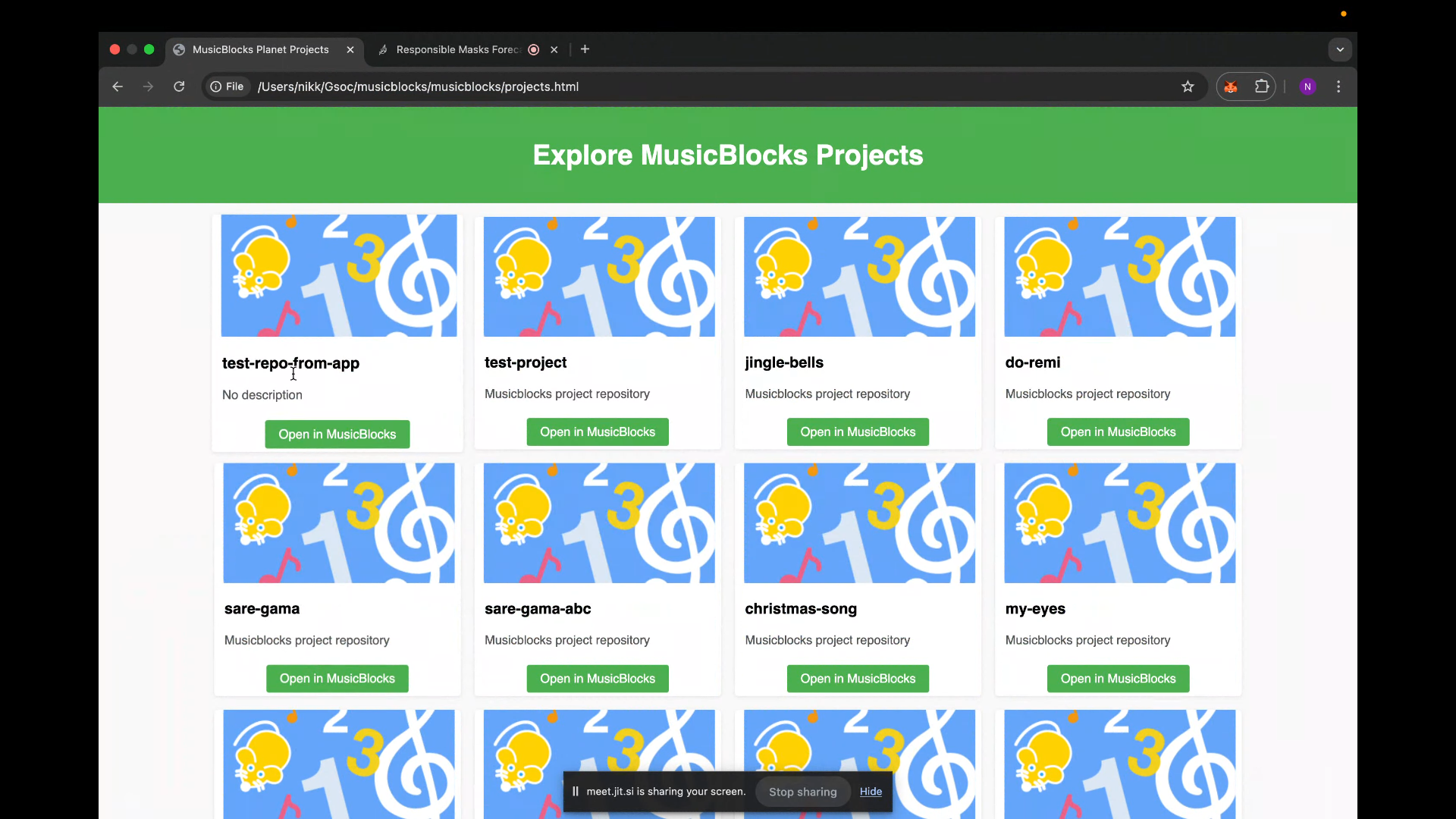Reload the page with the refresh icon
1456x819 pixels.
(179, 86)
